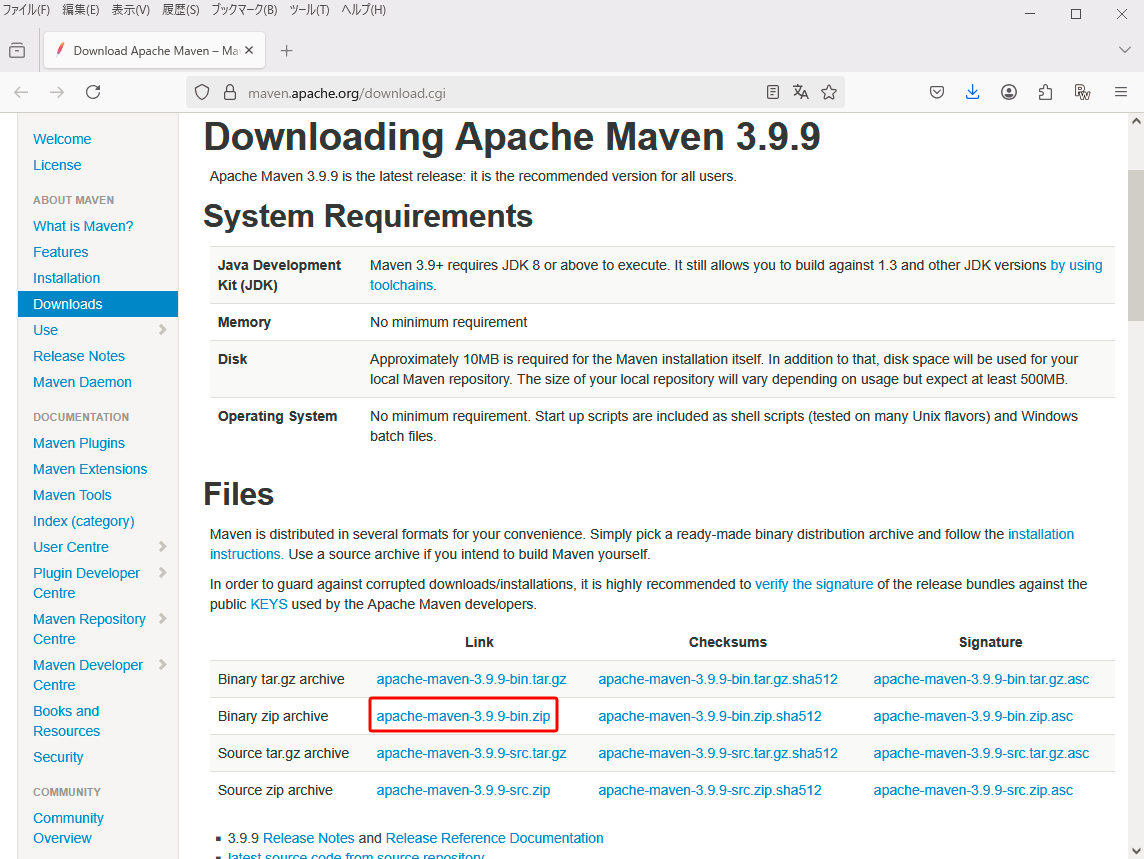Open the Maven Tools link
This screenshot has height=859, width=1144.
pyautogui.click(x=72, y=495)
